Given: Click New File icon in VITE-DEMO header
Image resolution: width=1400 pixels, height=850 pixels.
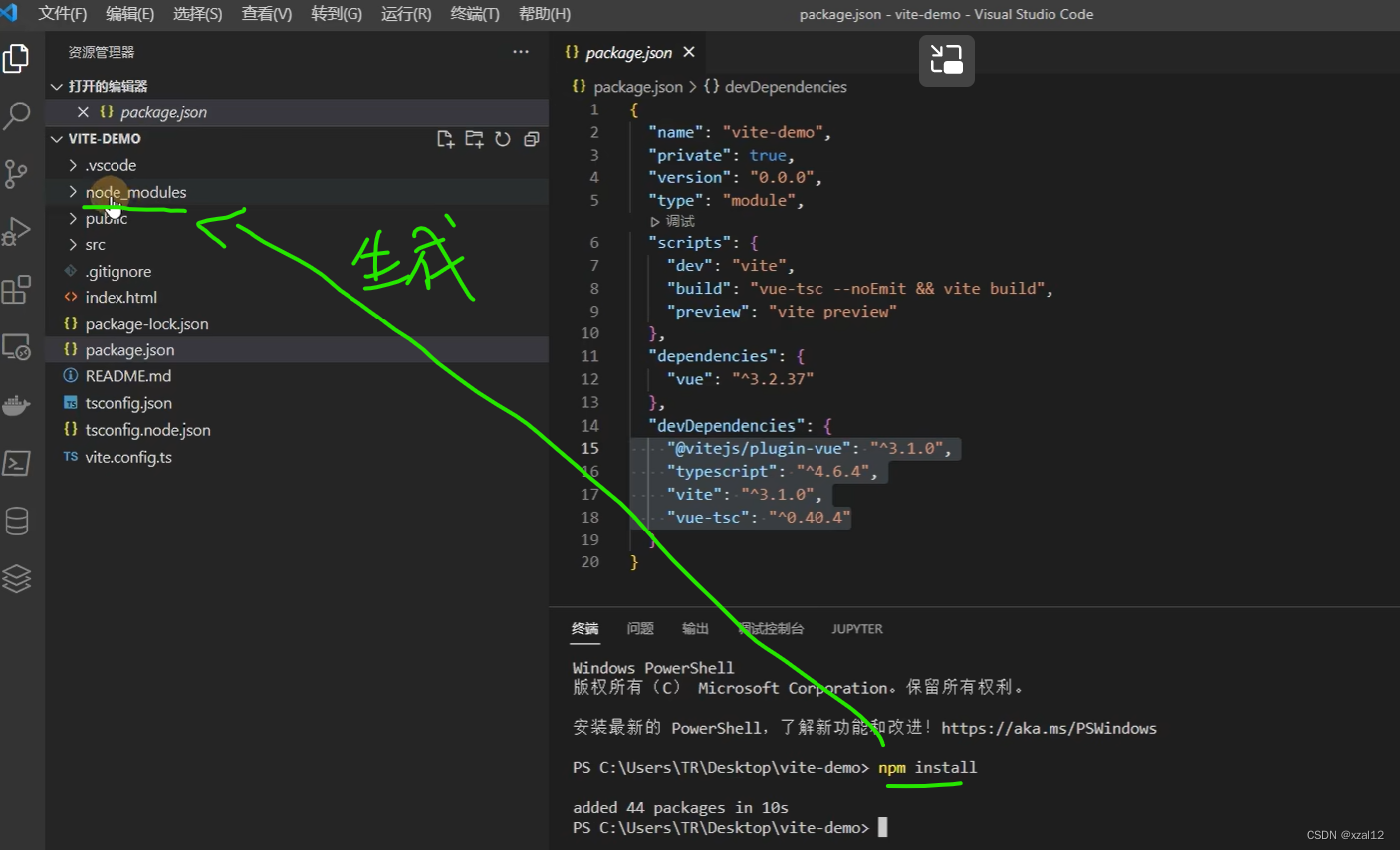Looking at the screenshot, I should pos(445,139).
